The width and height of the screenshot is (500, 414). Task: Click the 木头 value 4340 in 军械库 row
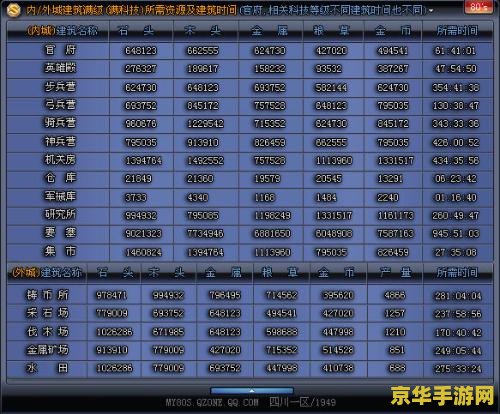(198, 198)
